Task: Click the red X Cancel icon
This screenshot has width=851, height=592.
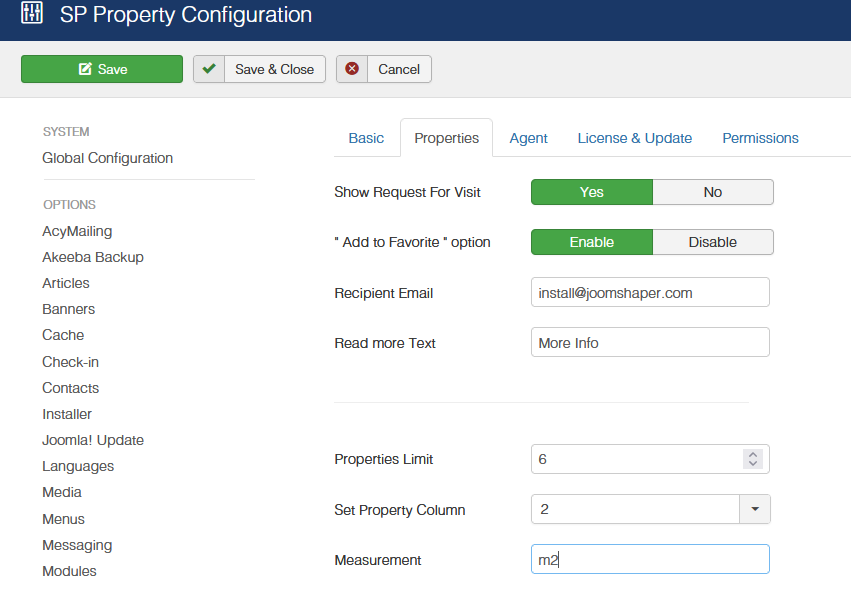Action: 352,69
